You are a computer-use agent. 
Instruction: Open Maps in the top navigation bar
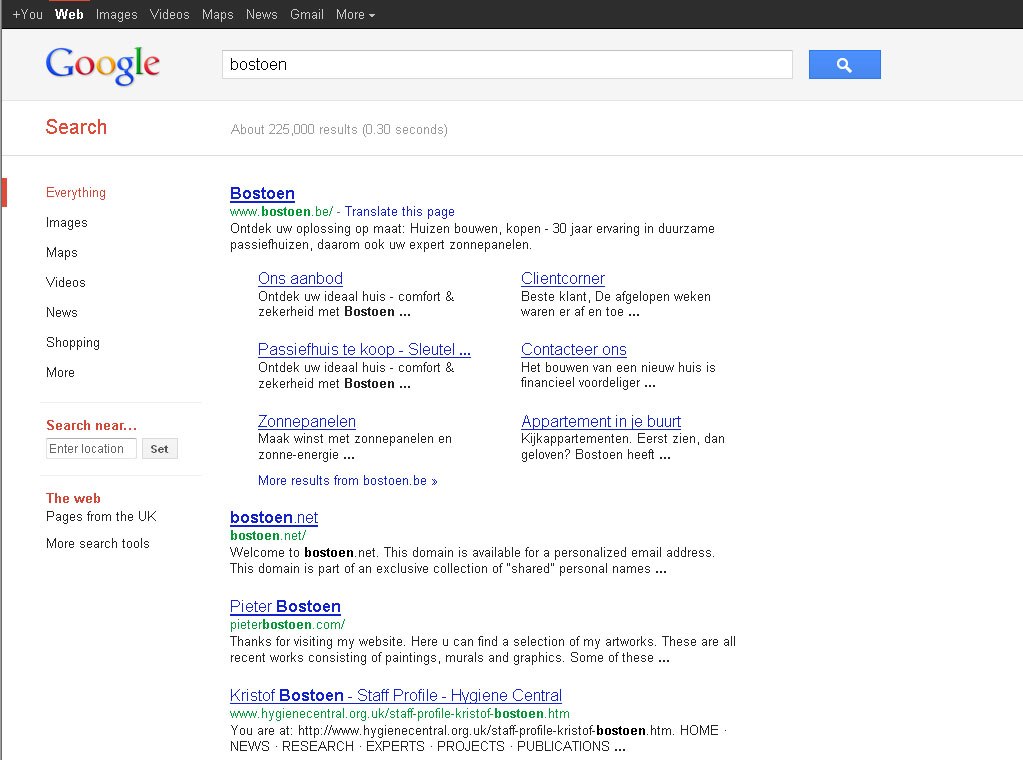[x=217, y=14]
